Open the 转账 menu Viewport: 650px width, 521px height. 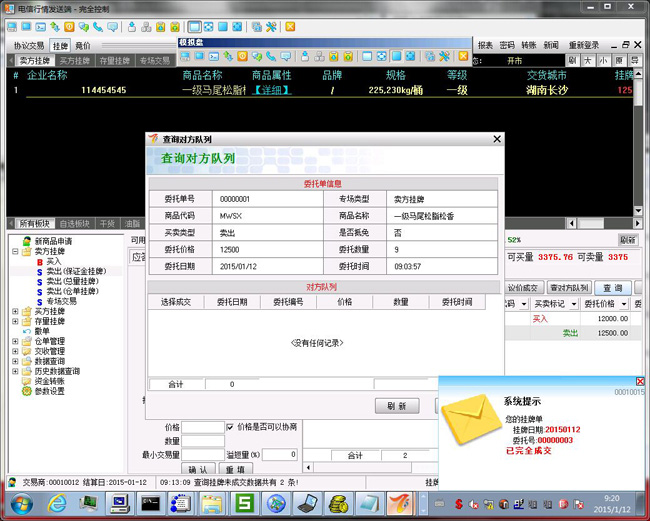click(529, 45)
